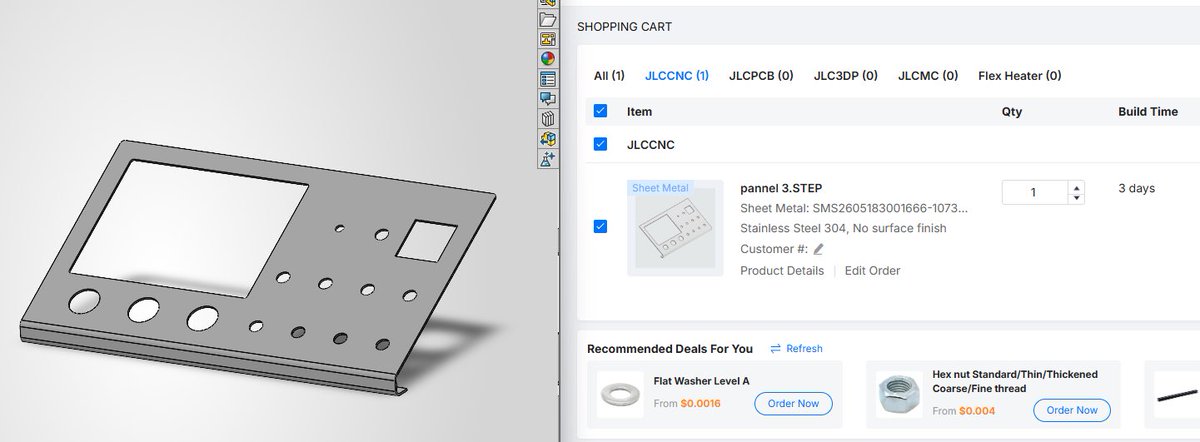Open the pannel 3.STEP sheet metal thumbnail

pyautogui.click(x=675, y=228)
